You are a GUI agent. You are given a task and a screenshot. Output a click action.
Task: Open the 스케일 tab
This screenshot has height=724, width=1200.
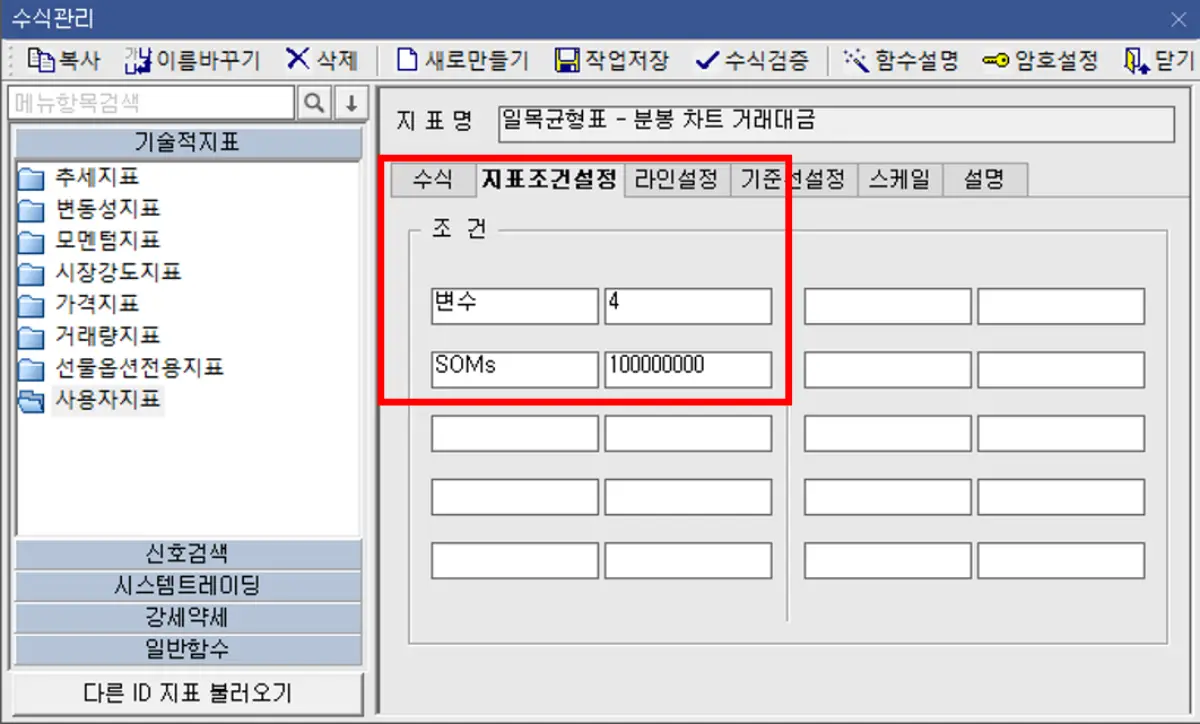[x=899, y=179]
